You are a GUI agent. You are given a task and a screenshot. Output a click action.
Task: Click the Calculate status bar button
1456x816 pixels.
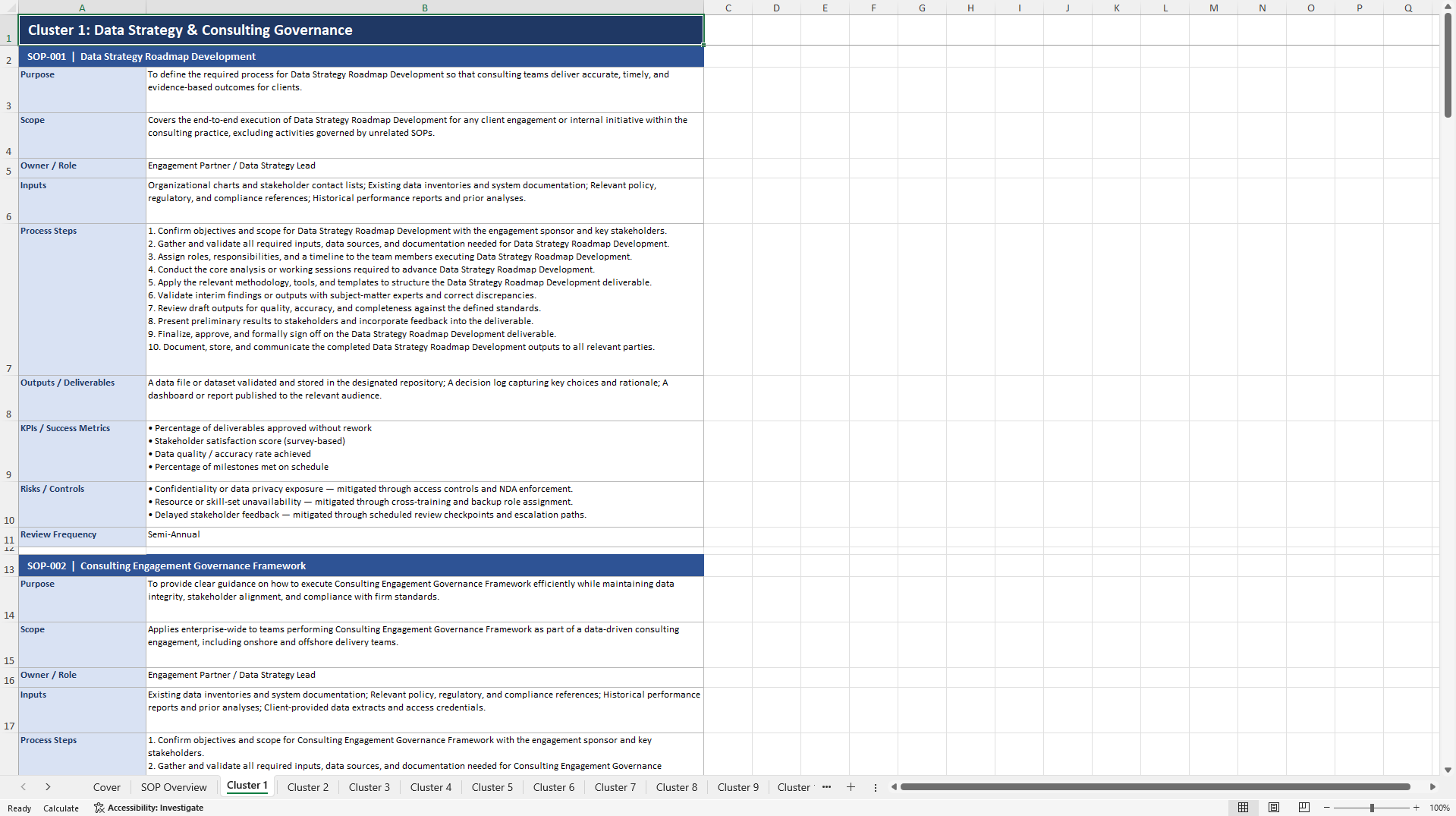tap(61, 808)
